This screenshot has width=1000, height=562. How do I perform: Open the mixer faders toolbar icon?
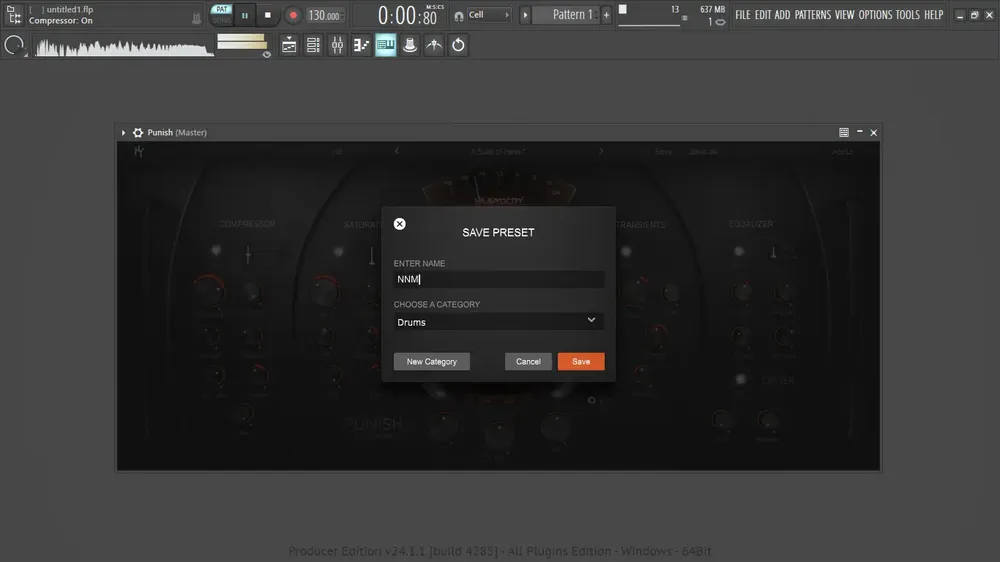pyautogui.click(x=337, y=45)
